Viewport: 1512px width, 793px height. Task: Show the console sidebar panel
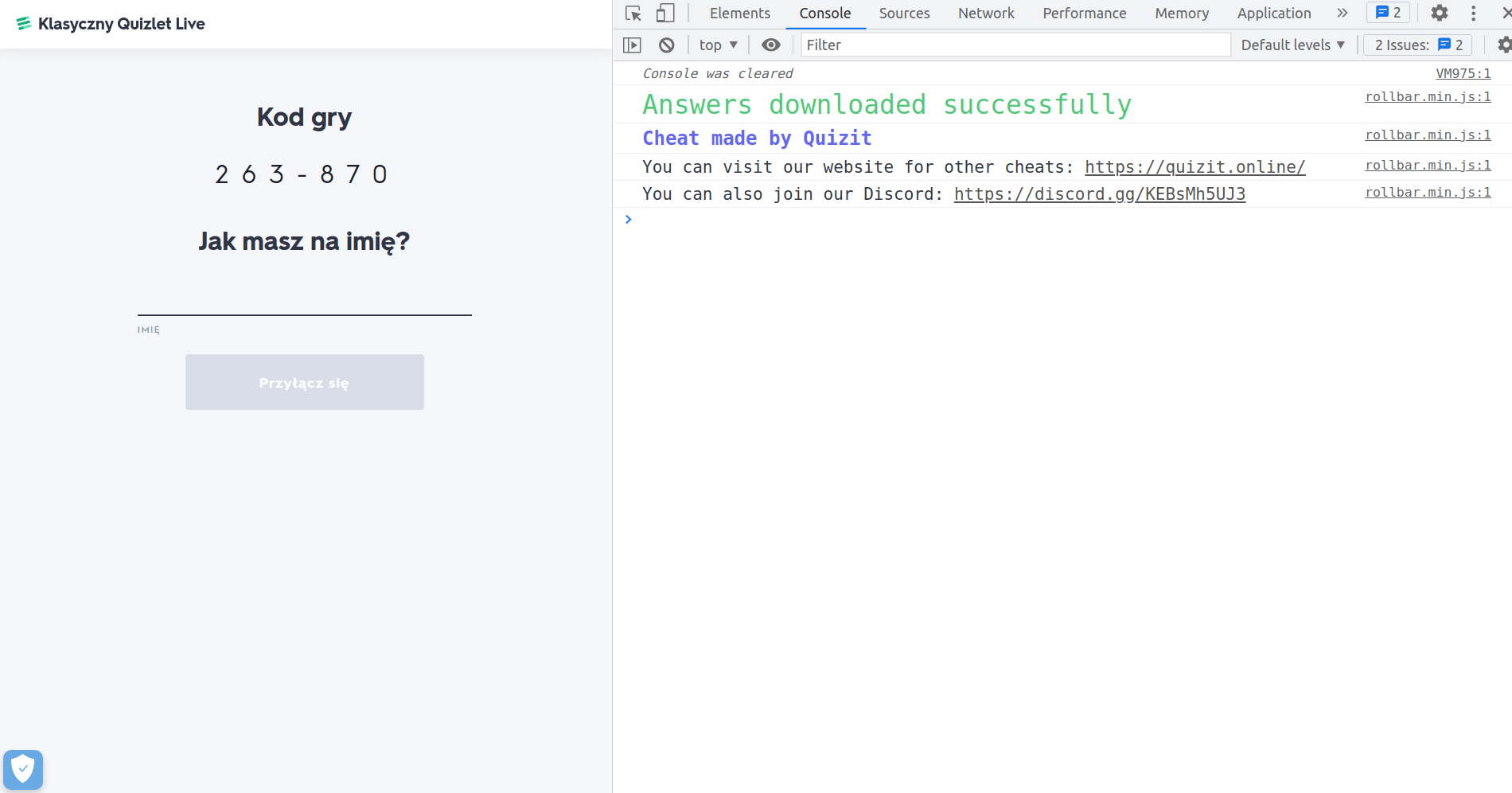tap(632, 45)
